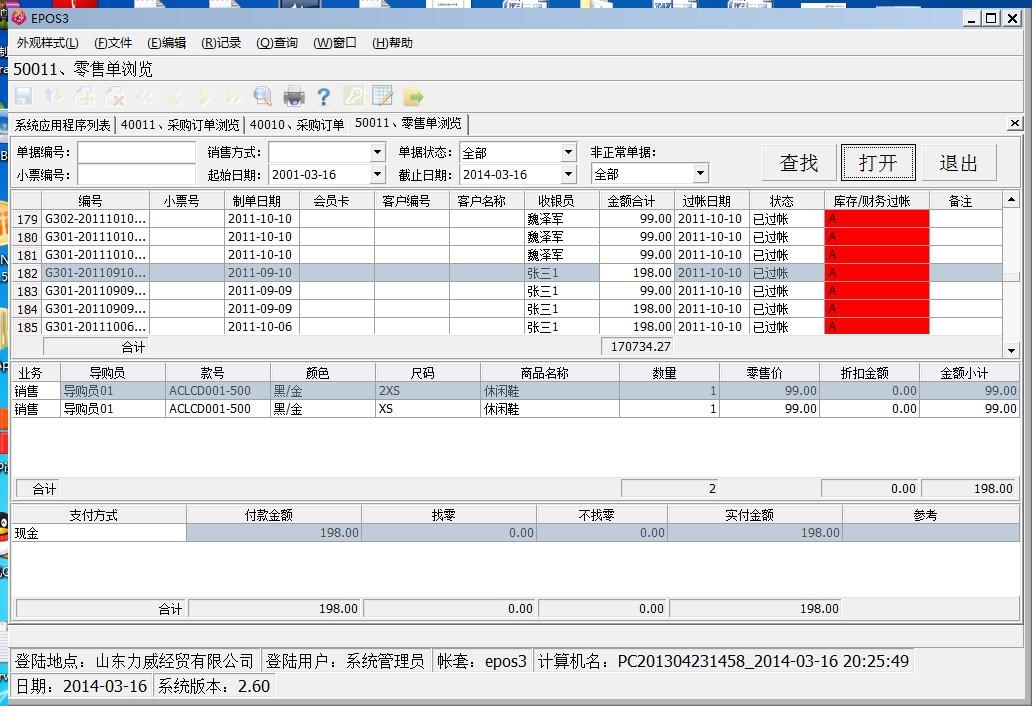
Task: Click red 库存/财务过帐 cell in row 179
Action: [876, 219]
